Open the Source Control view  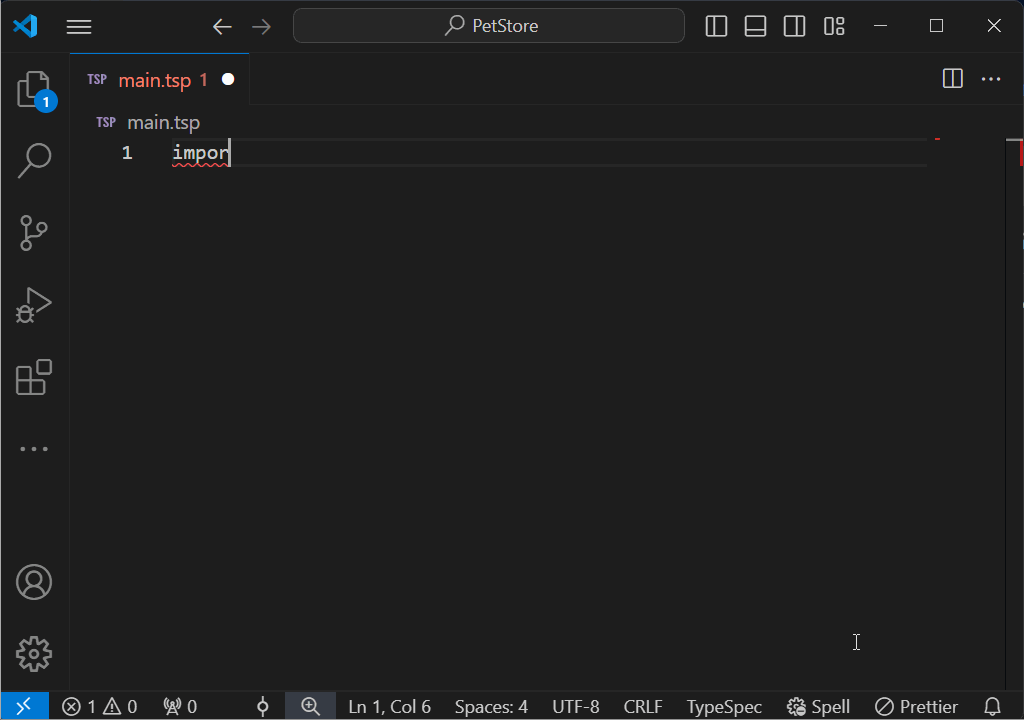(34, 233)
